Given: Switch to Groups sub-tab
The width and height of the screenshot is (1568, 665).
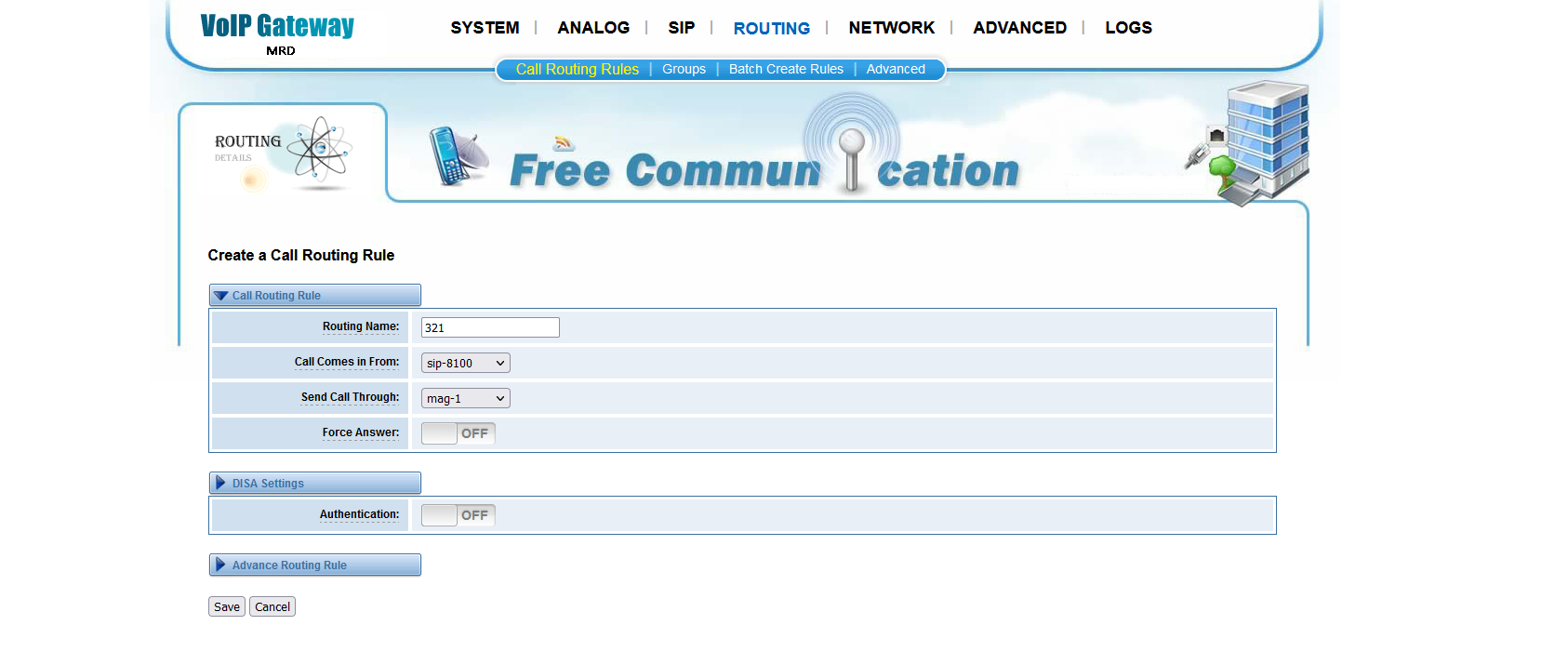Looking at the screenshot, I should point(684,69).
